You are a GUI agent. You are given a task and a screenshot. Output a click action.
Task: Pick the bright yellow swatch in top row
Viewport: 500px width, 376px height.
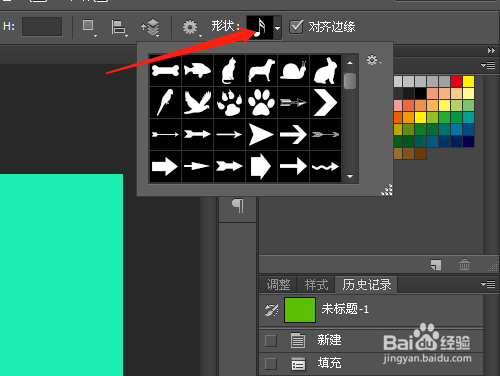pos(468,81)
